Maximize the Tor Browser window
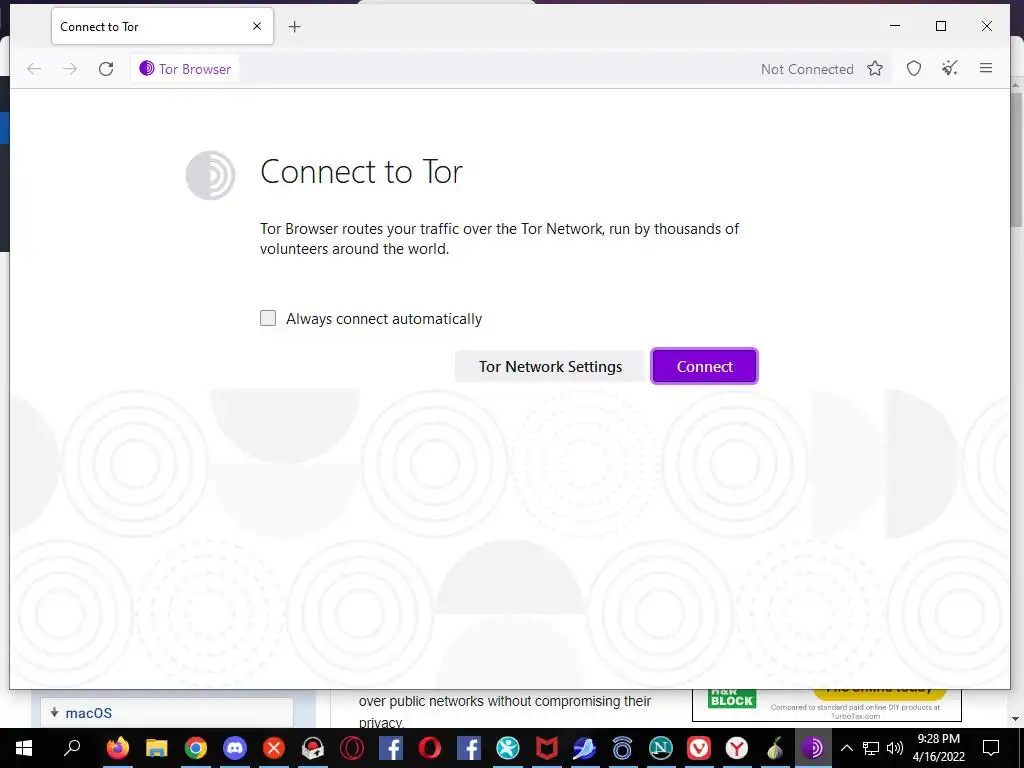The width and height of the screenshot is (1024, 768). pos(941,26)
